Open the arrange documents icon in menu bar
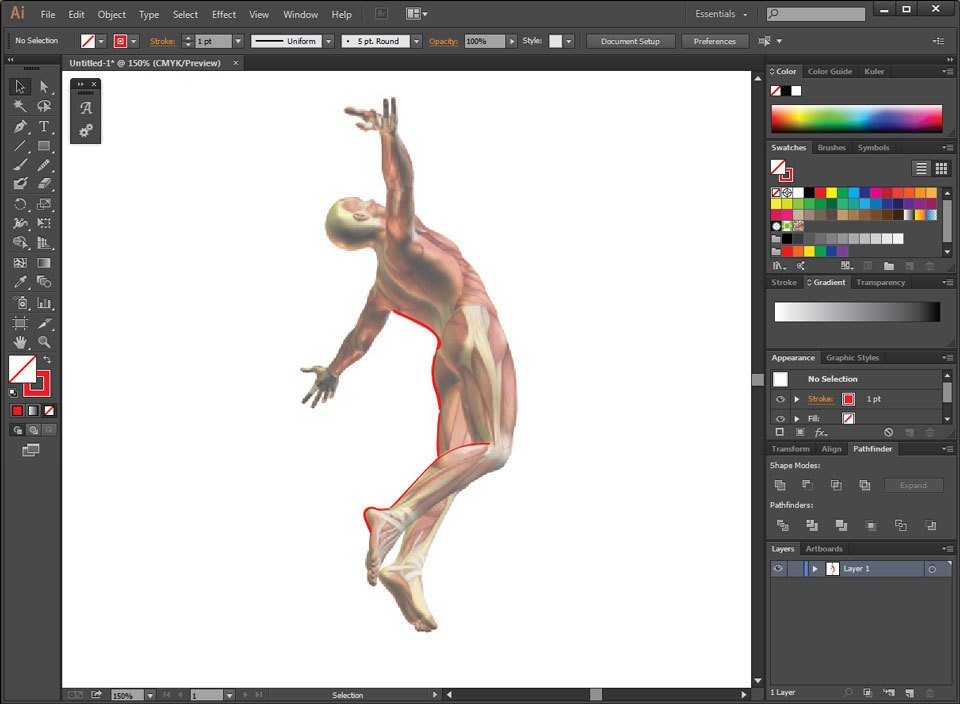The image size is (960, 704). pyautogui.click(x=416, y=13)
